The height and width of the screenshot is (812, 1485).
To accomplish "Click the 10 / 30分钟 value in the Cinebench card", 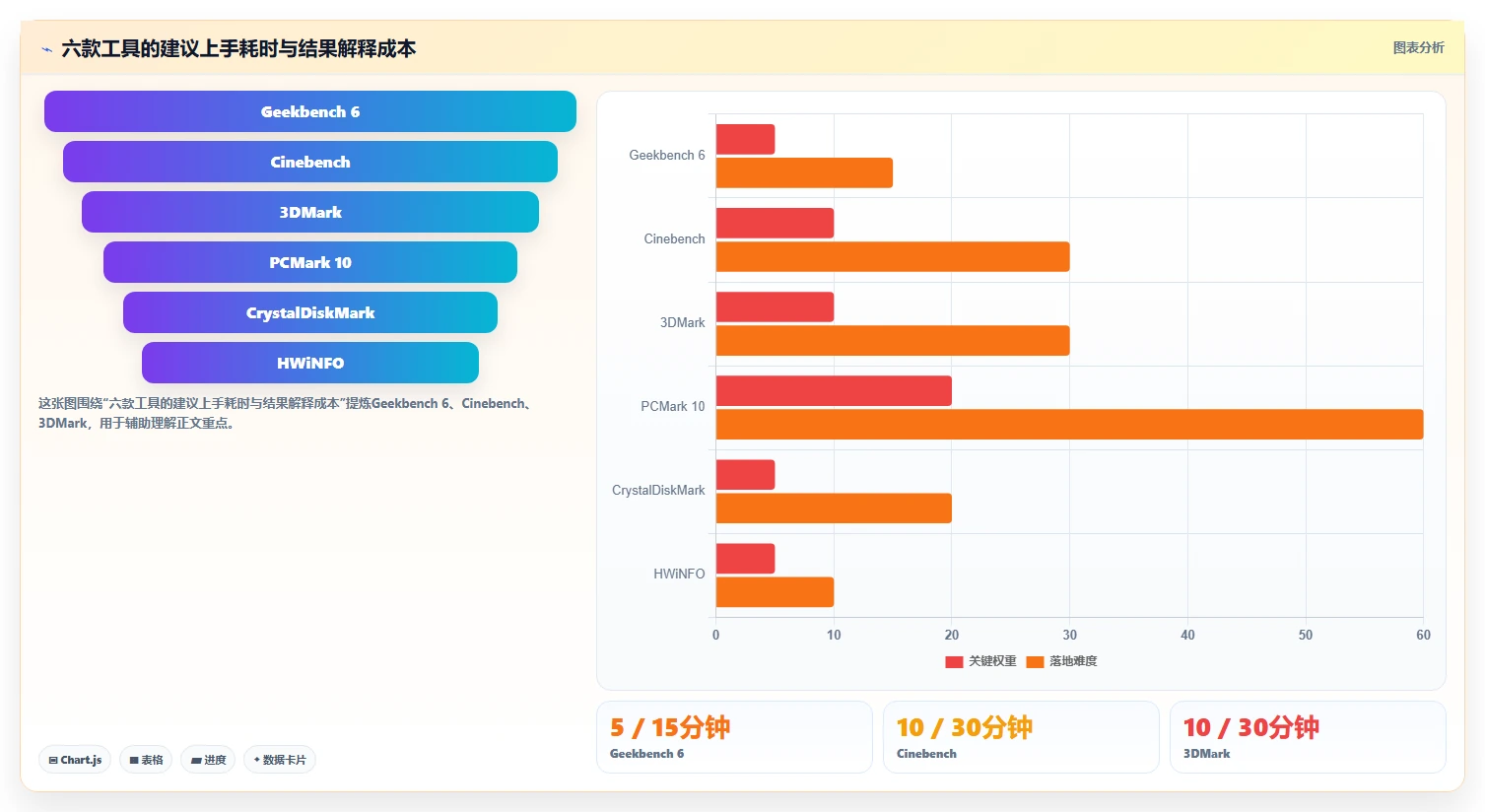I will pyautogui.click(x=965, y=727).
